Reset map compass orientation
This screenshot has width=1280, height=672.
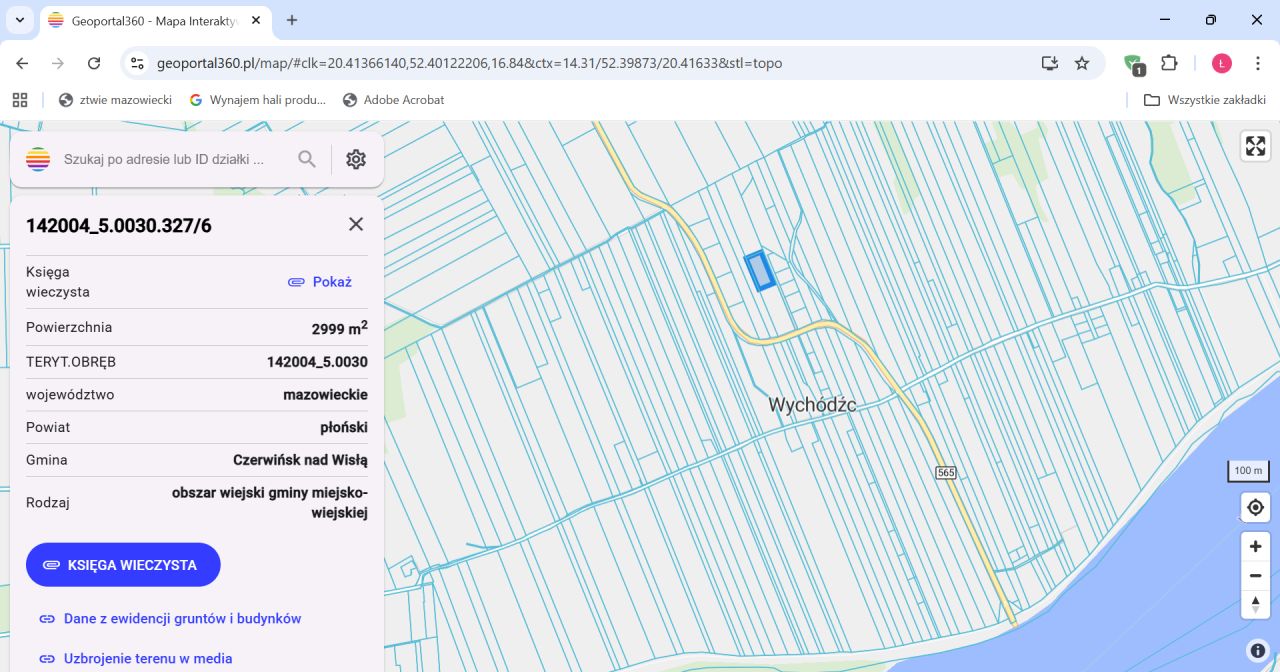click(1255, 604)
